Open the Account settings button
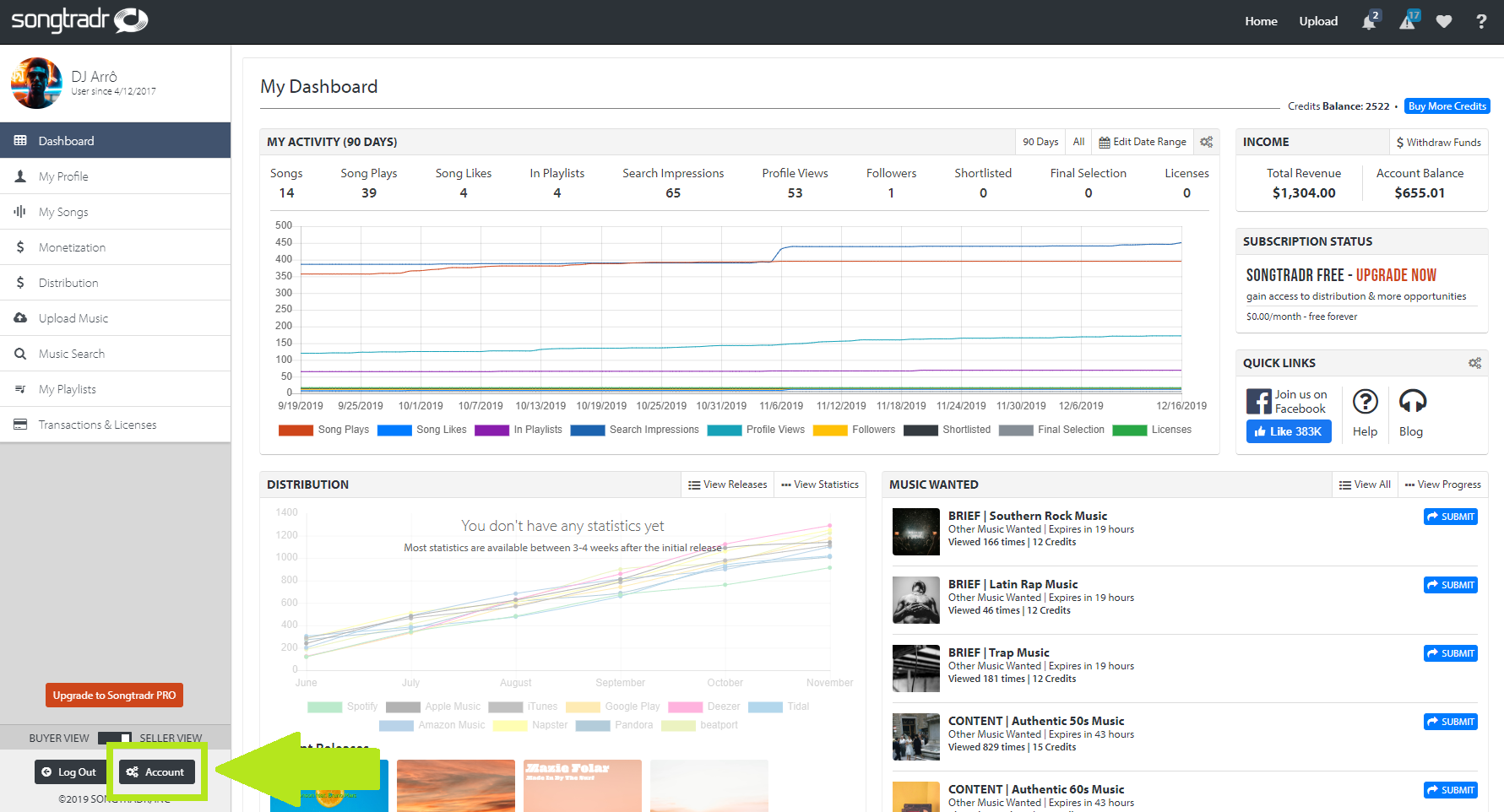The image size is (1504, 812). [x=156, y=772]
